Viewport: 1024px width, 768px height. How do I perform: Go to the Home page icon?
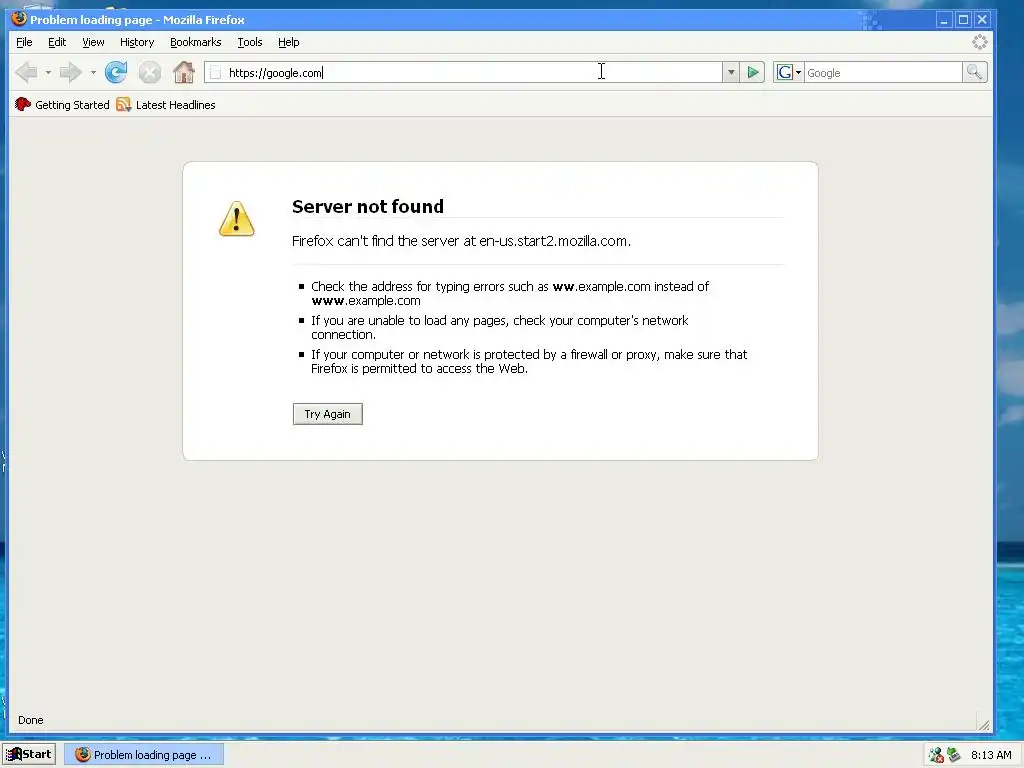coord(184,72)
